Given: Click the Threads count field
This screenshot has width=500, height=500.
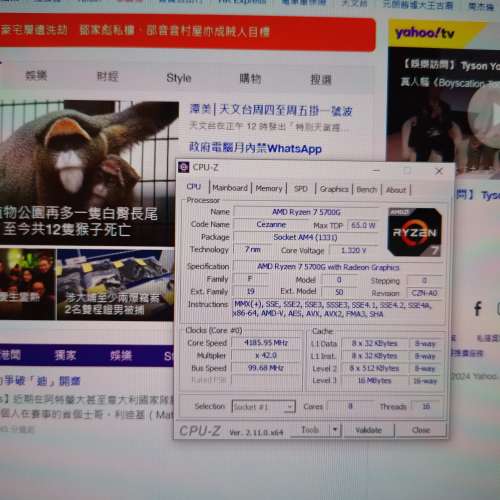Looking at the screenshot, I should [426, 406].
